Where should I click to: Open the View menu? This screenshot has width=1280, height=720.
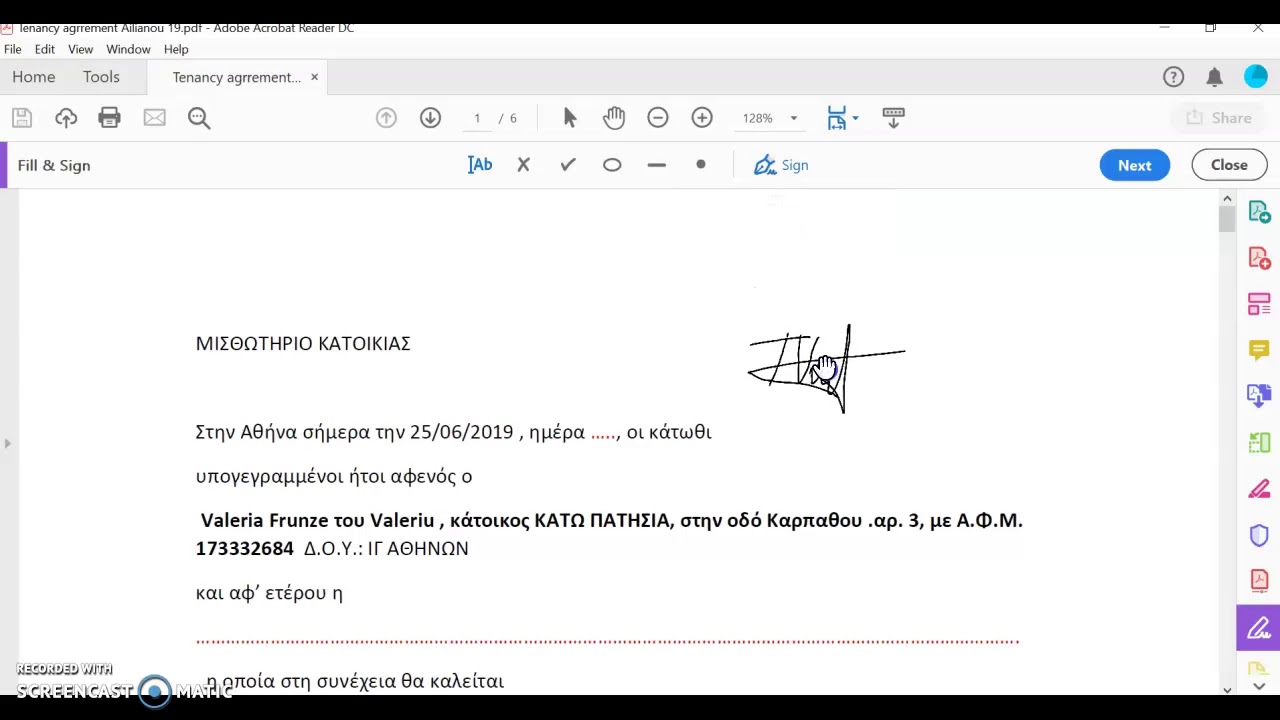click(x=80, y=49)
